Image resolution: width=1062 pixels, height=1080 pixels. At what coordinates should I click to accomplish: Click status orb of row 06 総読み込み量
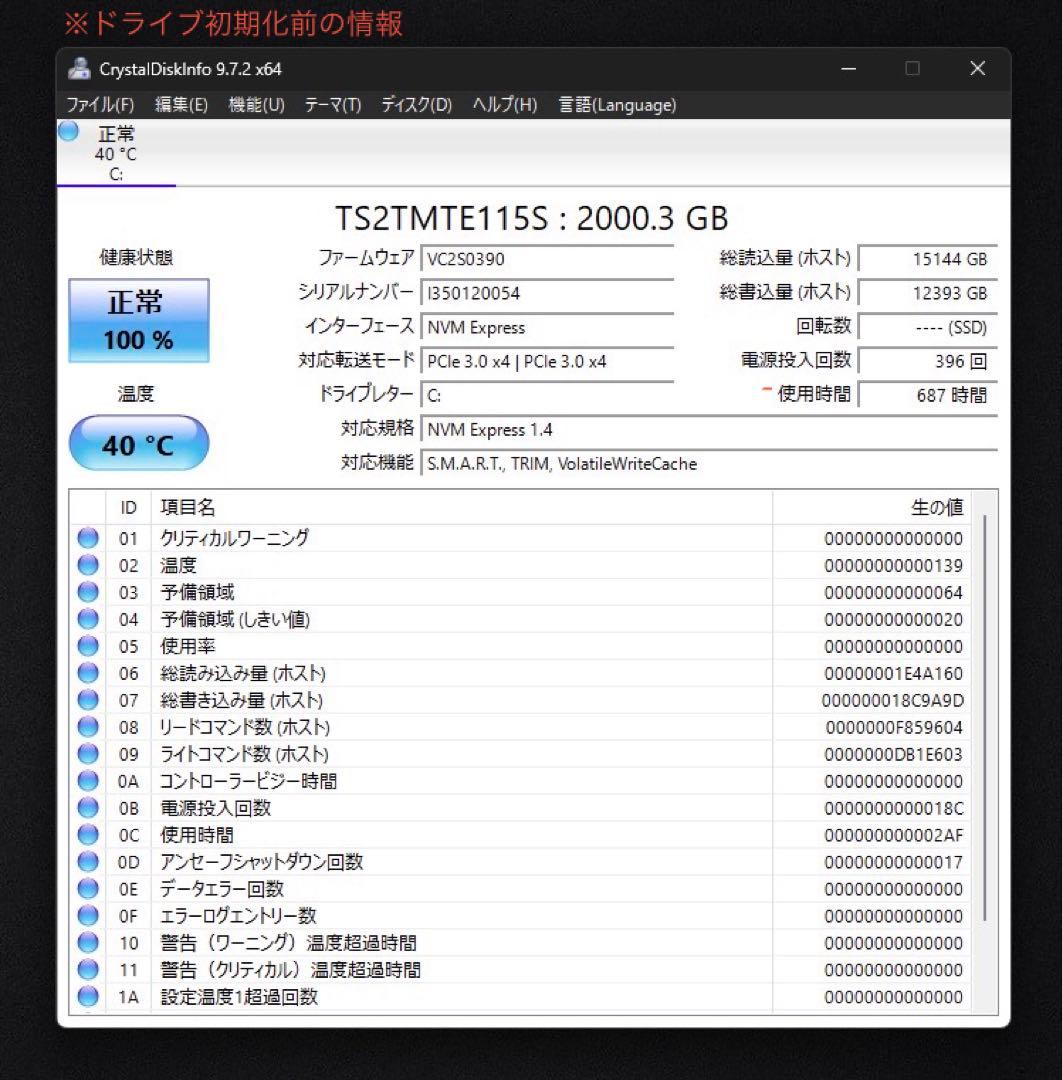[x=88, y=673]
